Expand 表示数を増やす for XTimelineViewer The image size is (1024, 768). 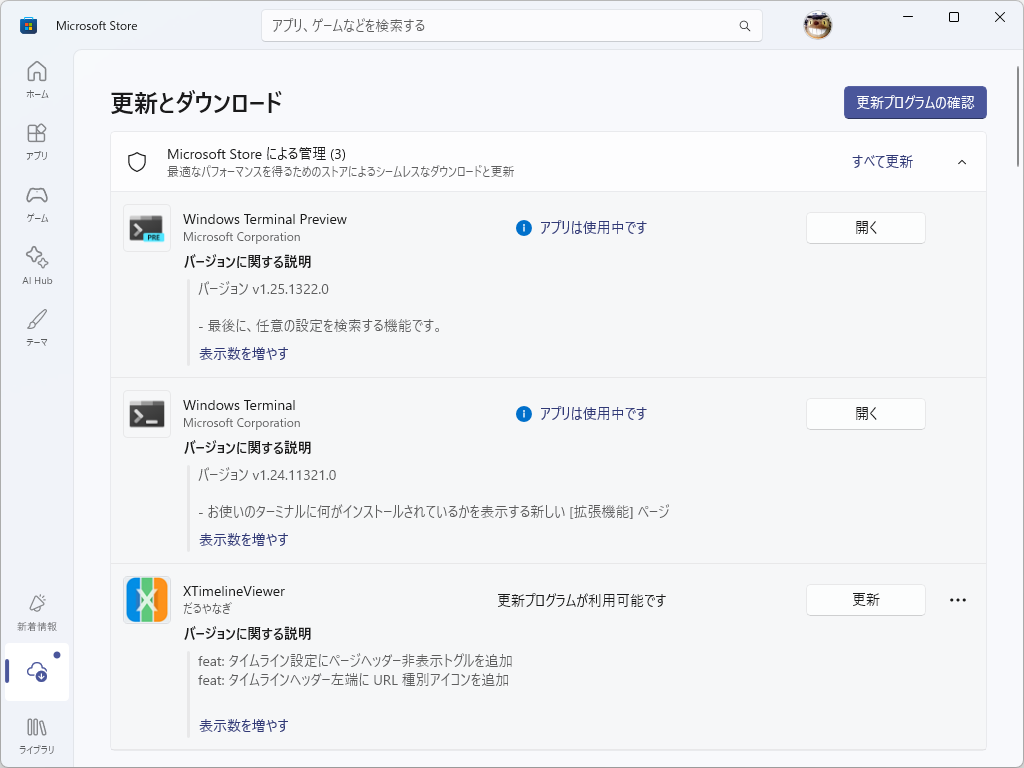point(244,726)
